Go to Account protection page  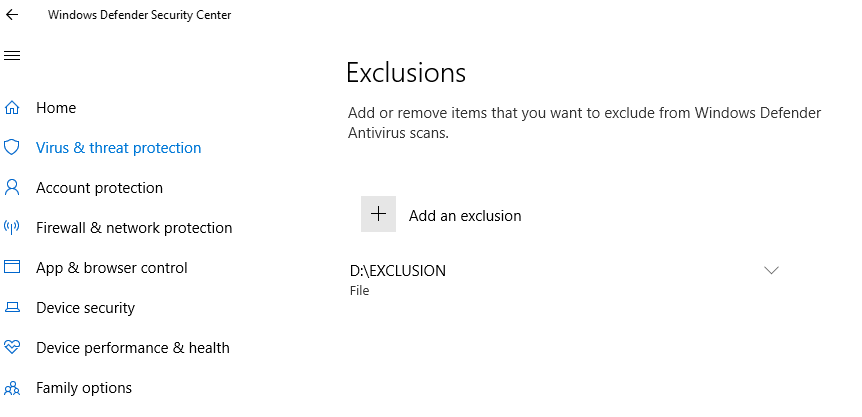[x=99, y=187]
